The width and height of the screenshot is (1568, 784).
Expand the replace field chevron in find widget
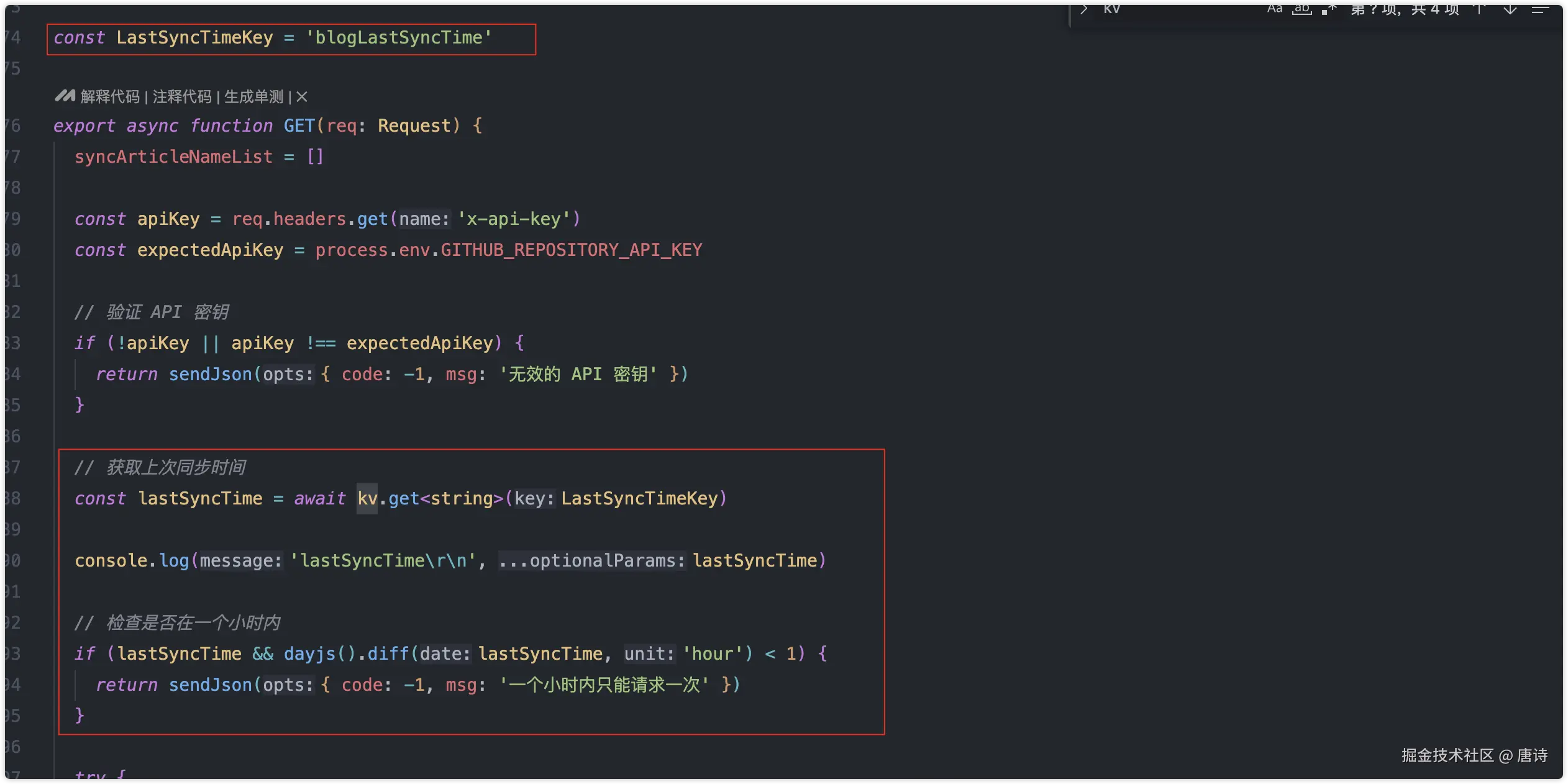point(1084,9)
